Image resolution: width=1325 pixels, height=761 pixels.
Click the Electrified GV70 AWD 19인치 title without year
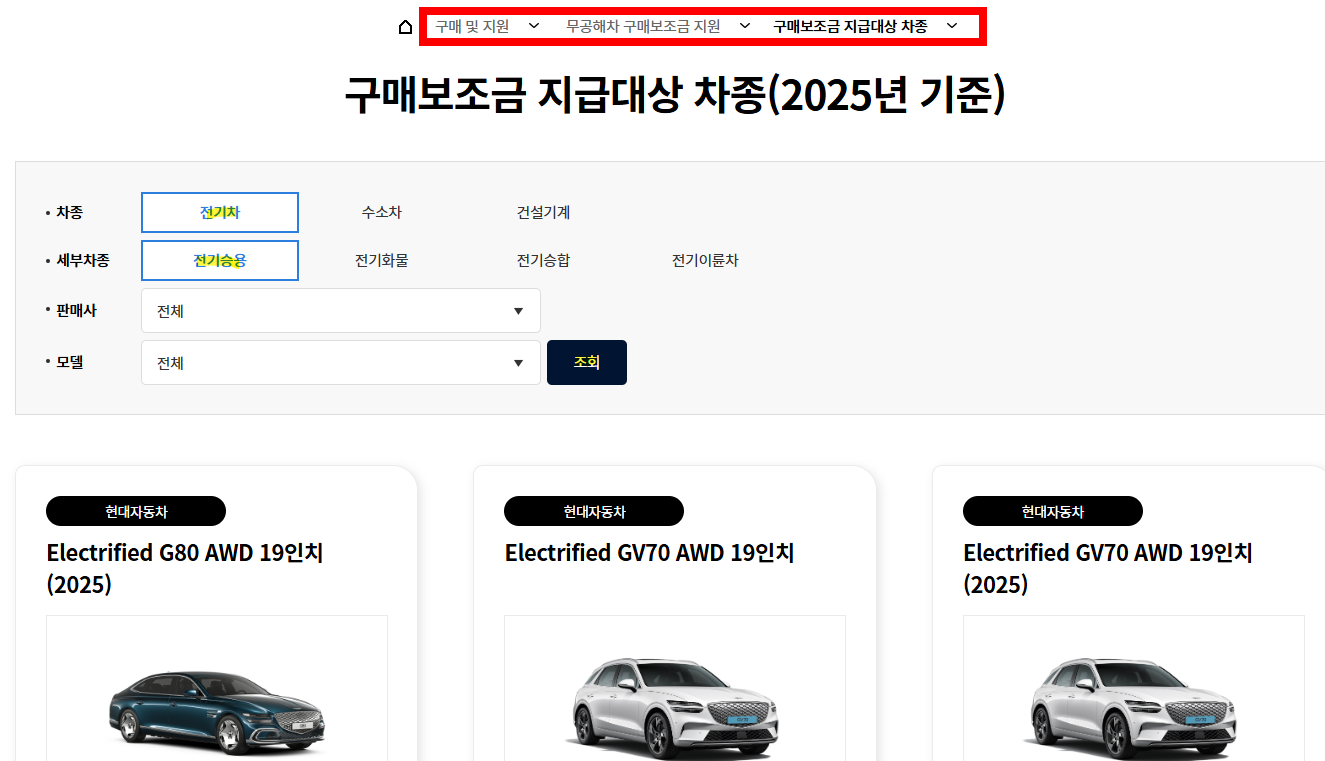649,553
